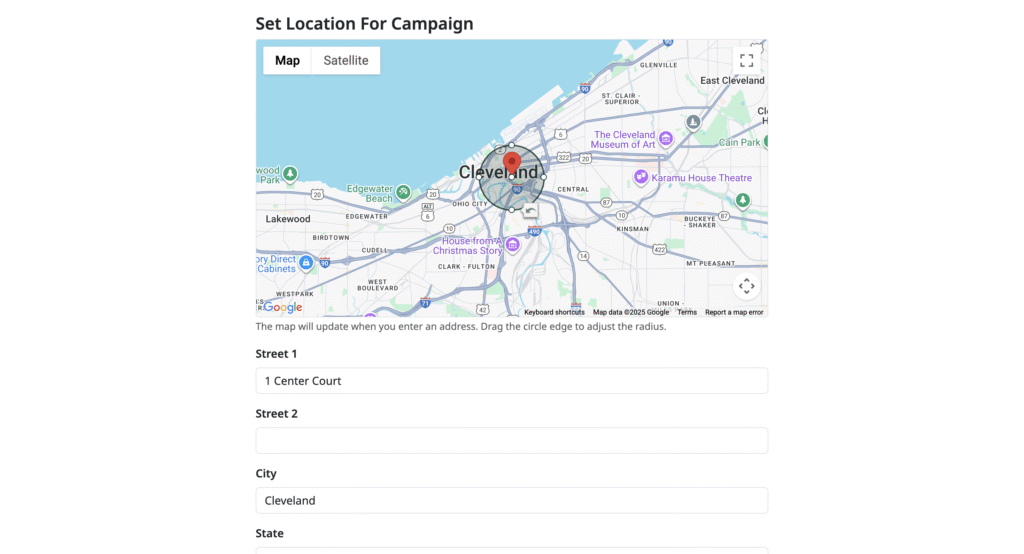Click the Street 1 input field
Image resolution: width=1024 pixels, height=554 pixels.
tap(512, 381)
